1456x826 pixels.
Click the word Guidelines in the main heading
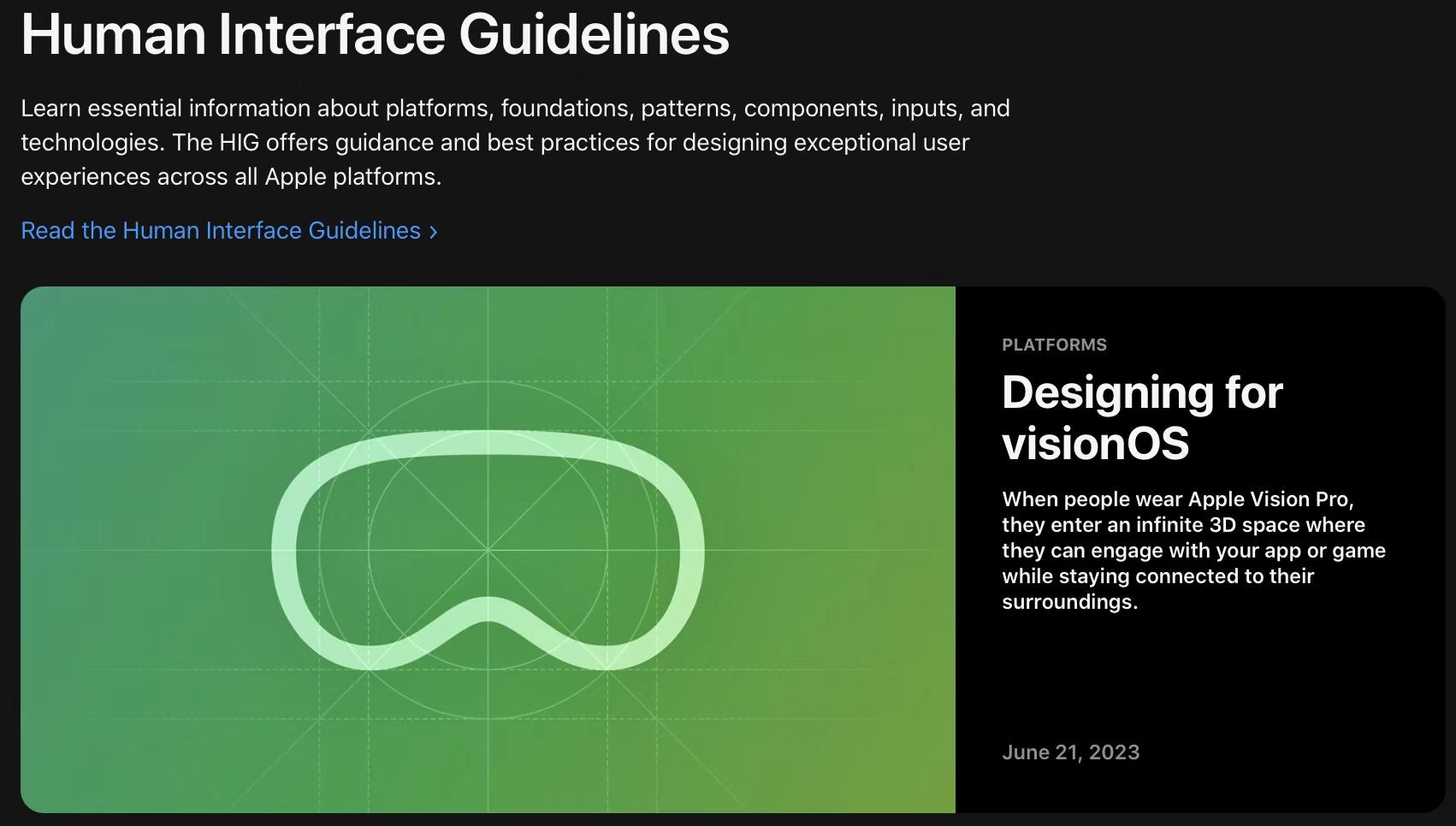tap(594, 34)
